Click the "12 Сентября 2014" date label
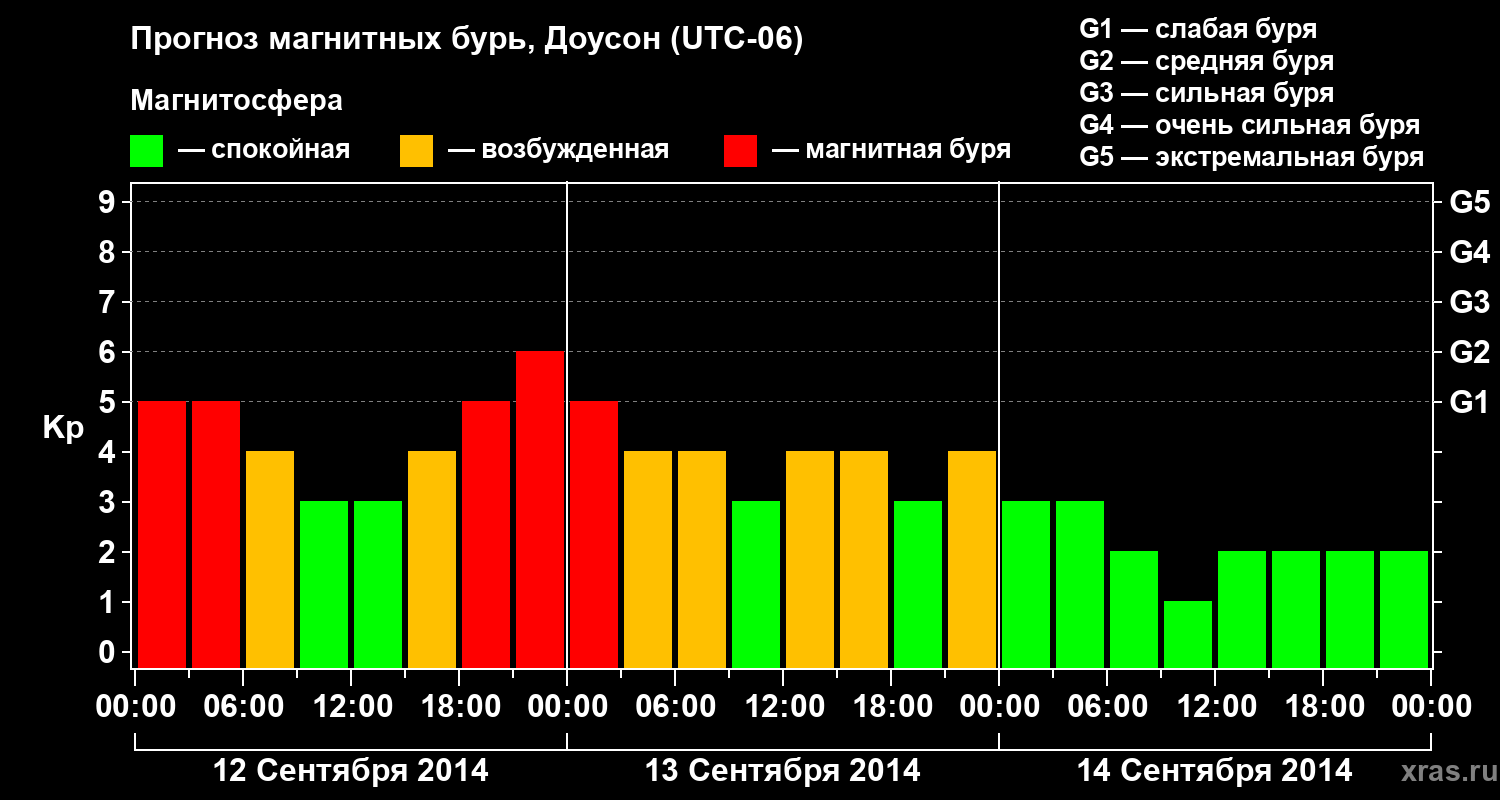 [x=351, y=771]
